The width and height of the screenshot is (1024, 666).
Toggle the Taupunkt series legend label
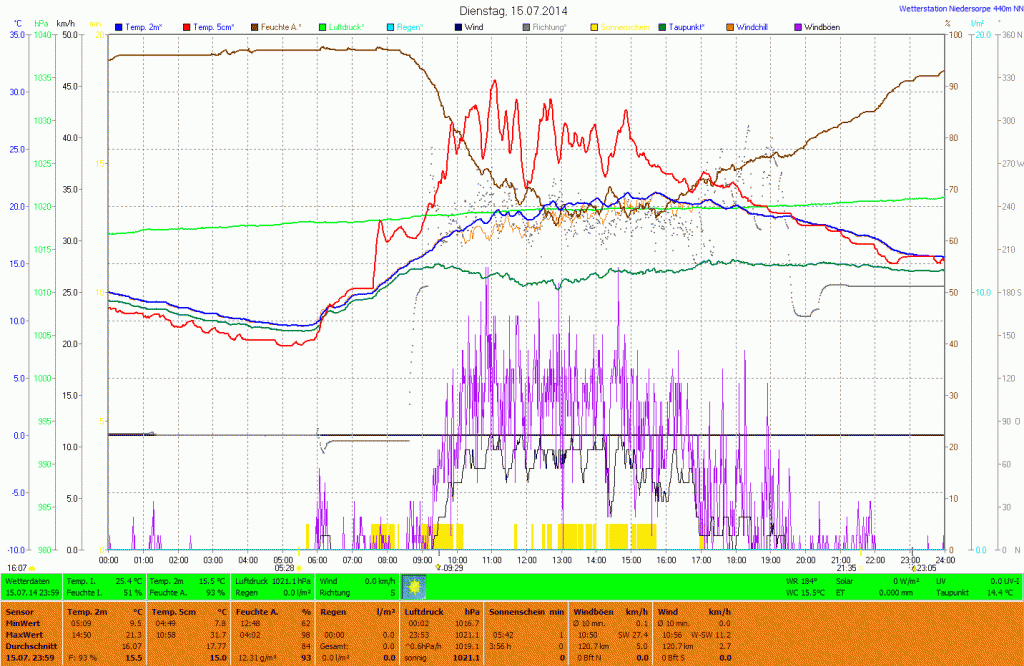pyautogui.click(x=690, y=26)
